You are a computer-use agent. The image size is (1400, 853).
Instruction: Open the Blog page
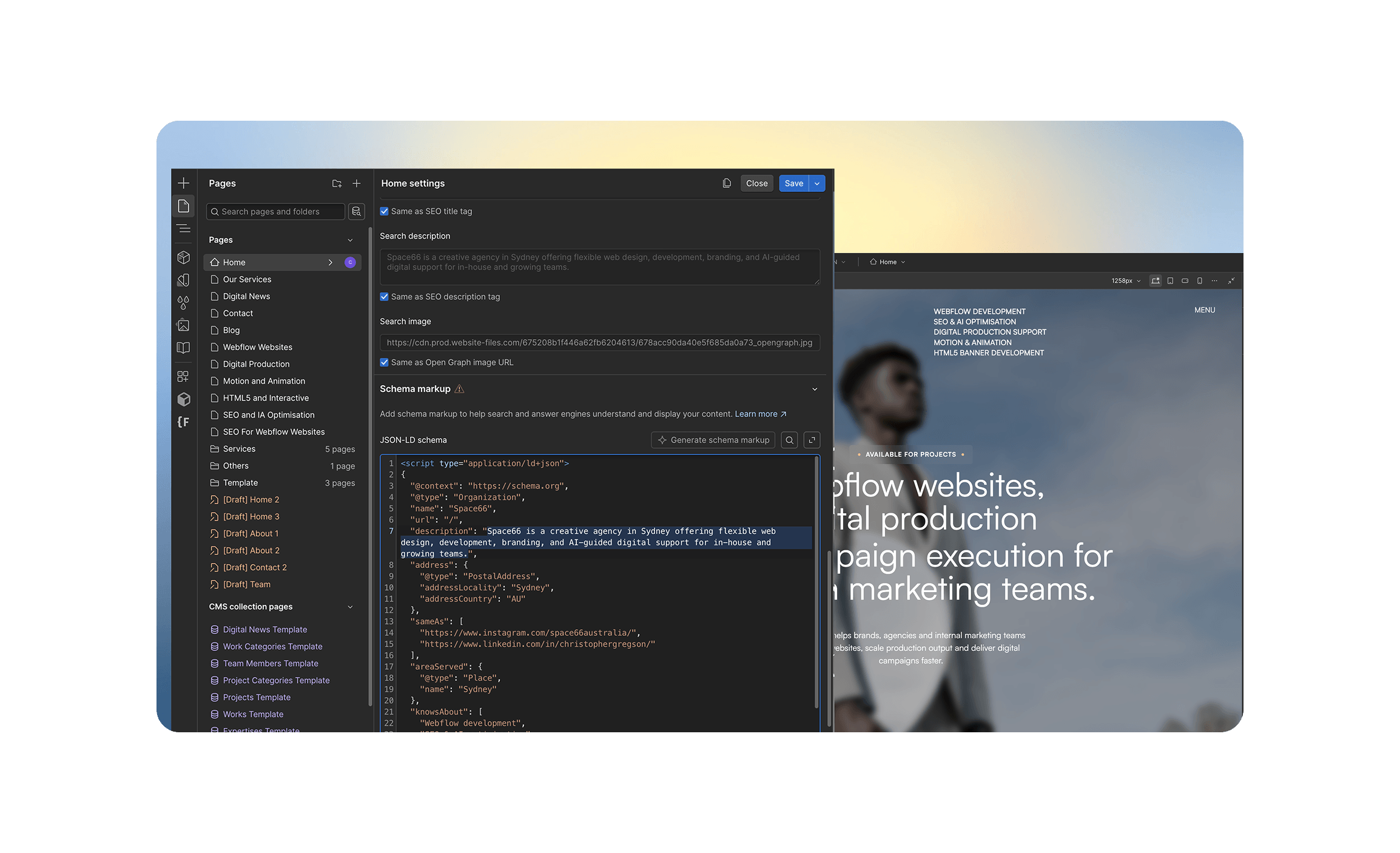point(283,330)
